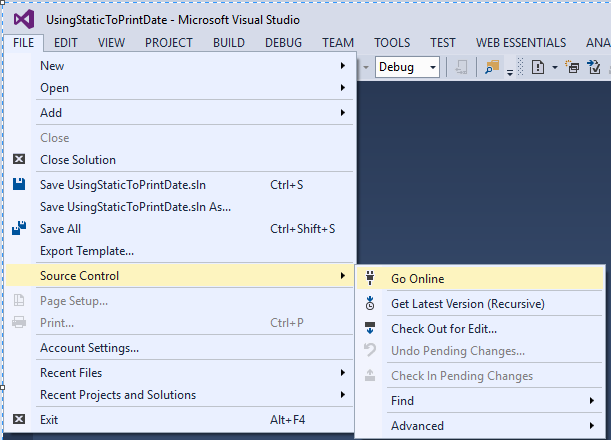Choose Account Settings from File menu
Image resolution: width=611 pixels, height=440 pixels.
click(x=89, y=348)
